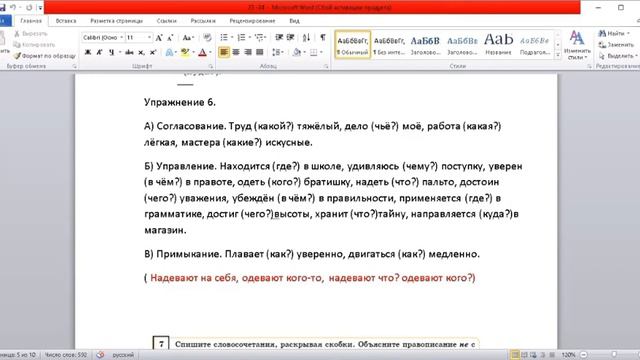Select justify alignment icon
The height and width of the screenshot is (360, 640).
(260, 52)
